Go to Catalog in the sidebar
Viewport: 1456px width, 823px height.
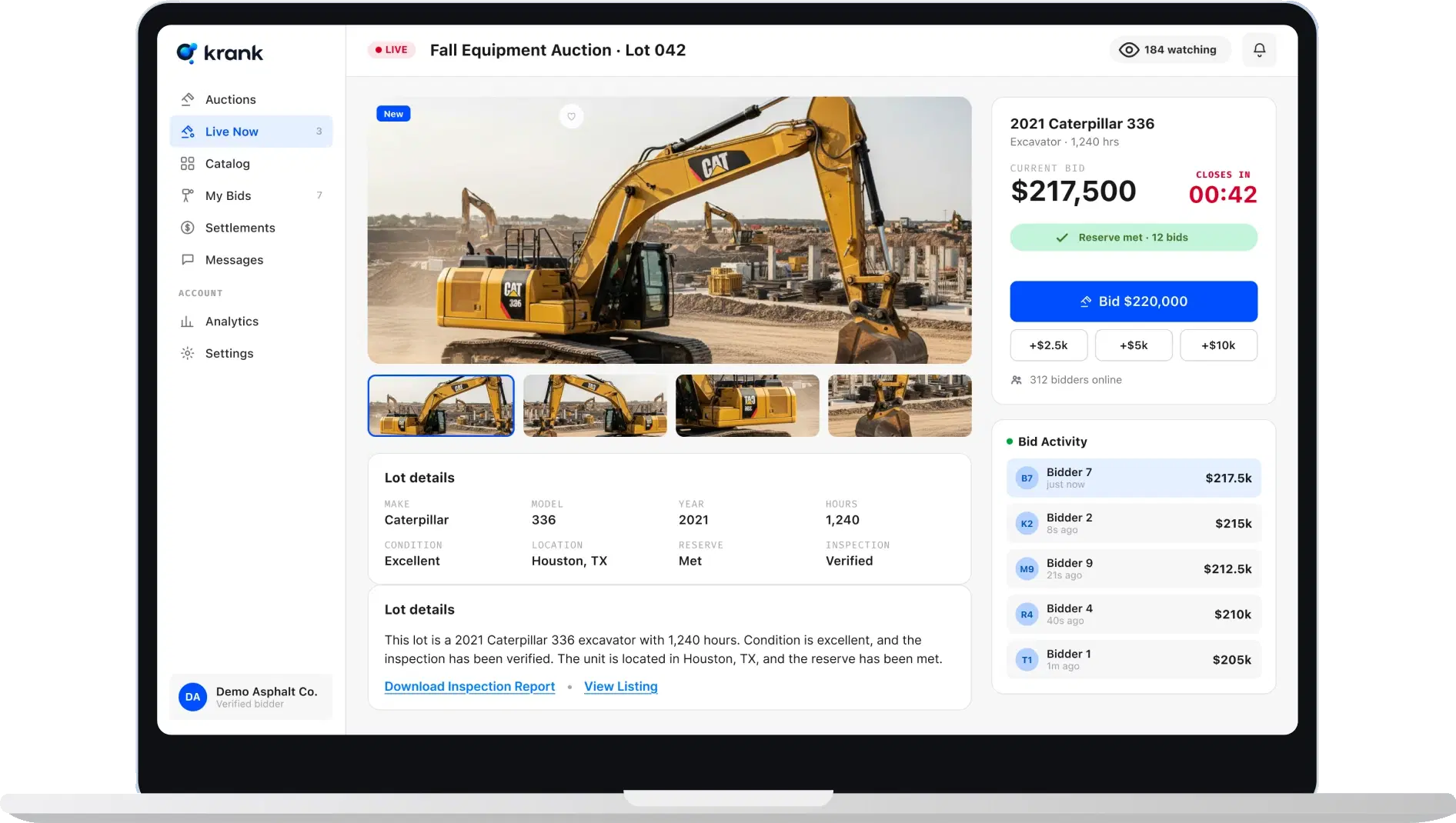click(251, 163)
